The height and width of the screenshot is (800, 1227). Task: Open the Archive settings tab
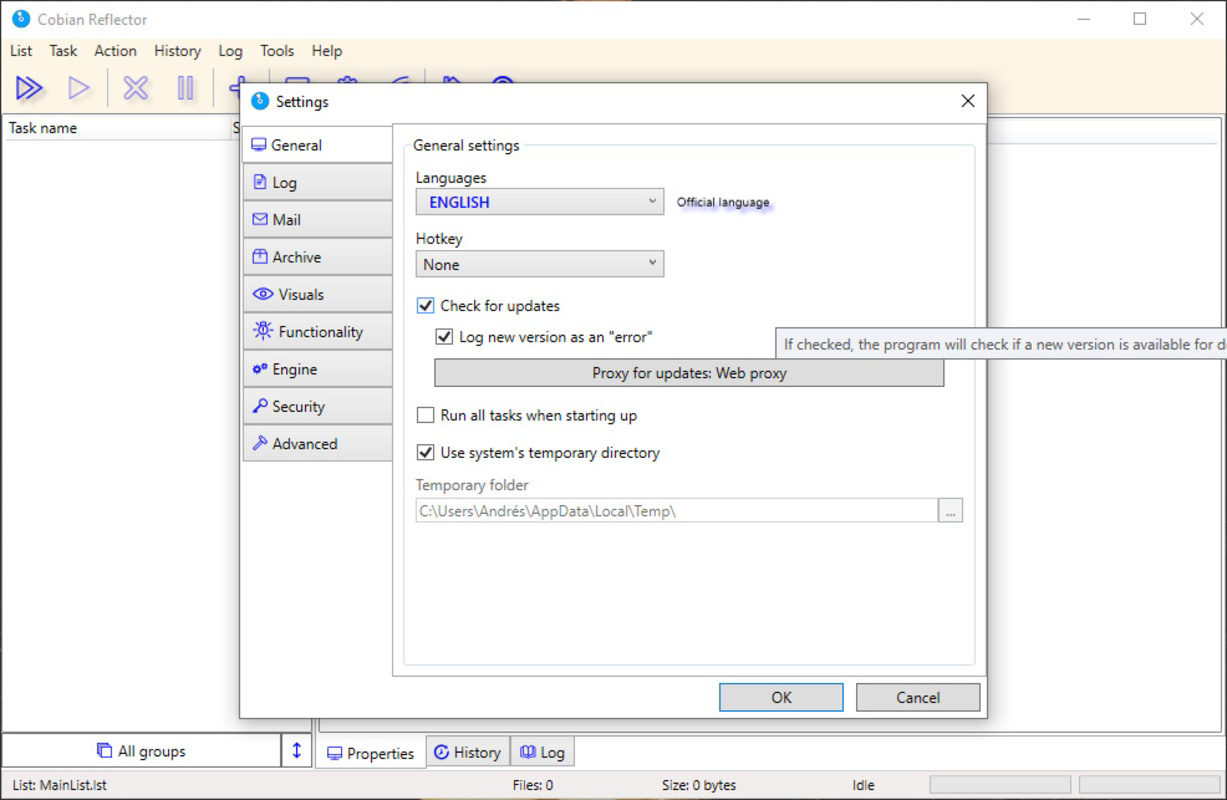[318, 257]
